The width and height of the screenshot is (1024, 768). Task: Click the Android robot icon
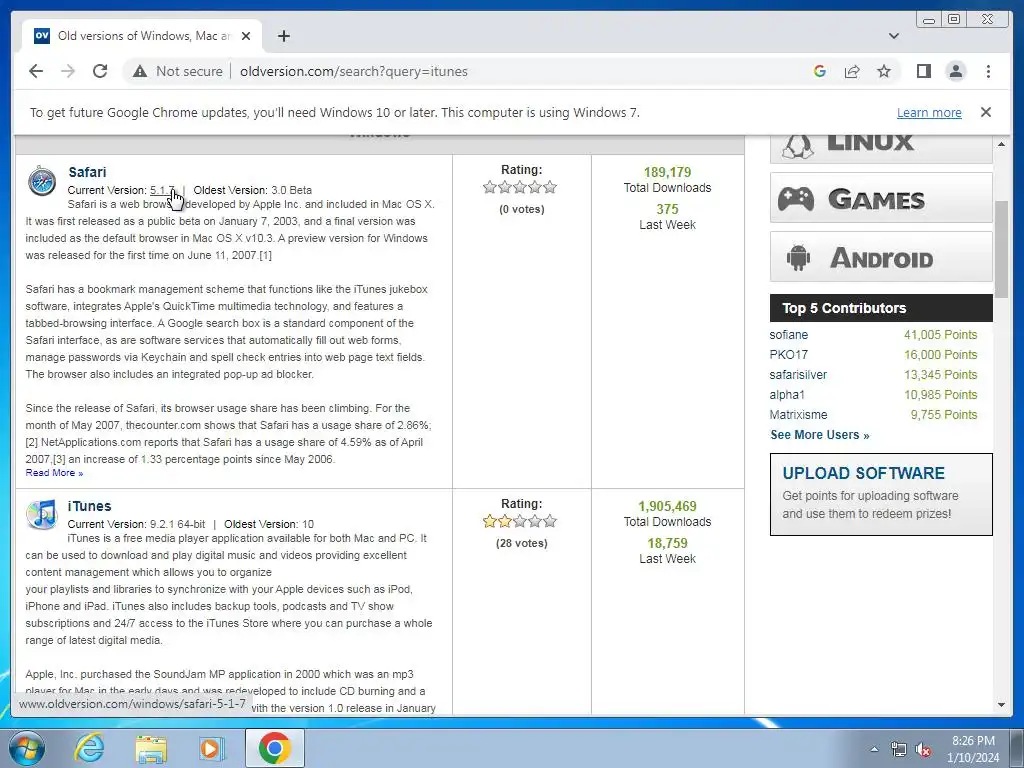pyautogui.click(x=798, y=257)
